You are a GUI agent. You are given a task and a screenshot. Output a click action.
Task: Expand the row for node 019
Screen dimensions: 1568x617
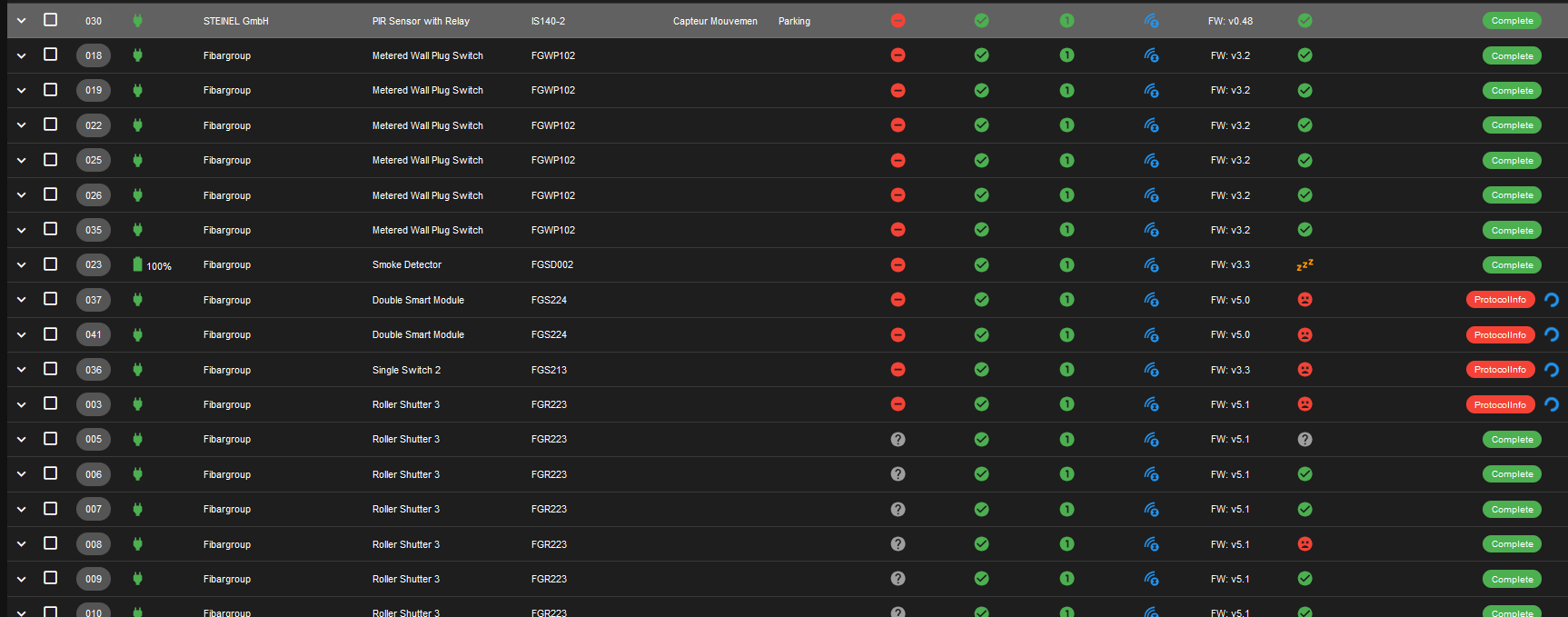click(x=21, y=91)
